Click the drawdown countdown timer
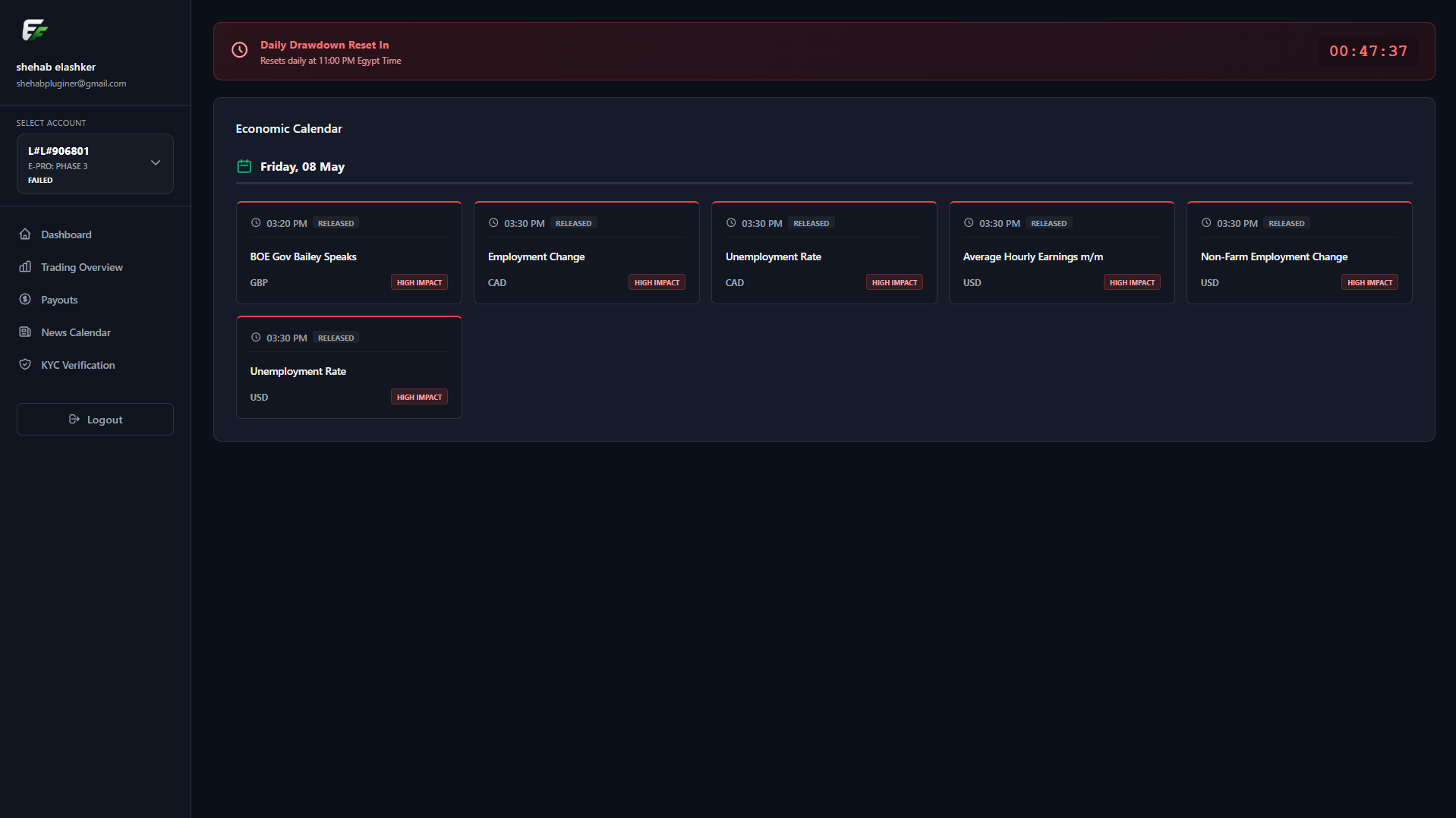The height and width of the screenshot is (818, 1456). [1368, 51]
